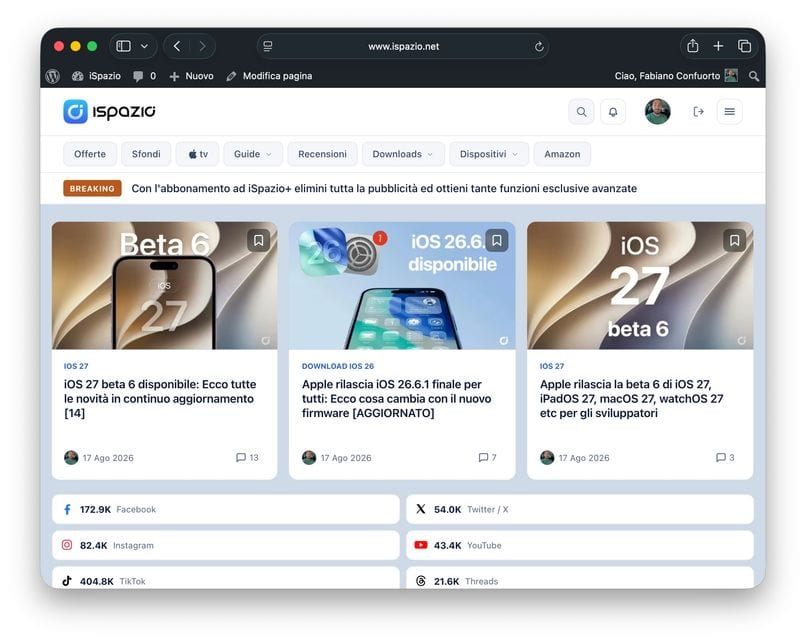Click the 17 Ago 2026 date on first article

pos(108,458)
